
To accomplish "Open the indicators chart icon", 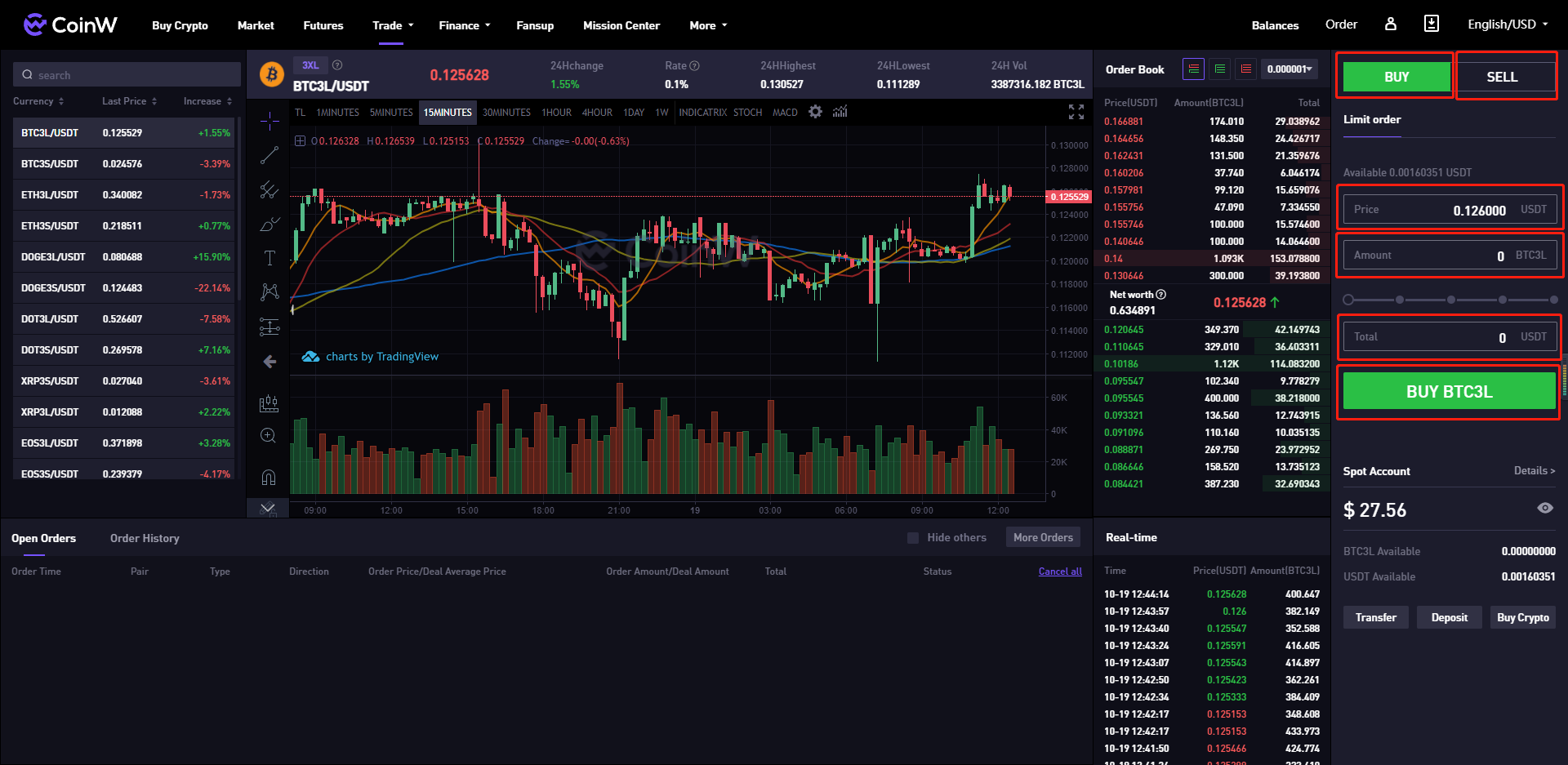I will (x=840, y=112).
